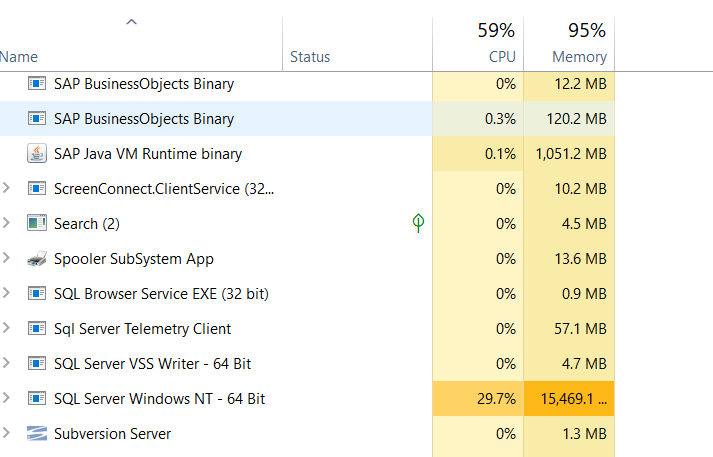This screenshot has height=457, width=713.
Task: Expand the Search (2) process group
Action: [x=7, y=223]
